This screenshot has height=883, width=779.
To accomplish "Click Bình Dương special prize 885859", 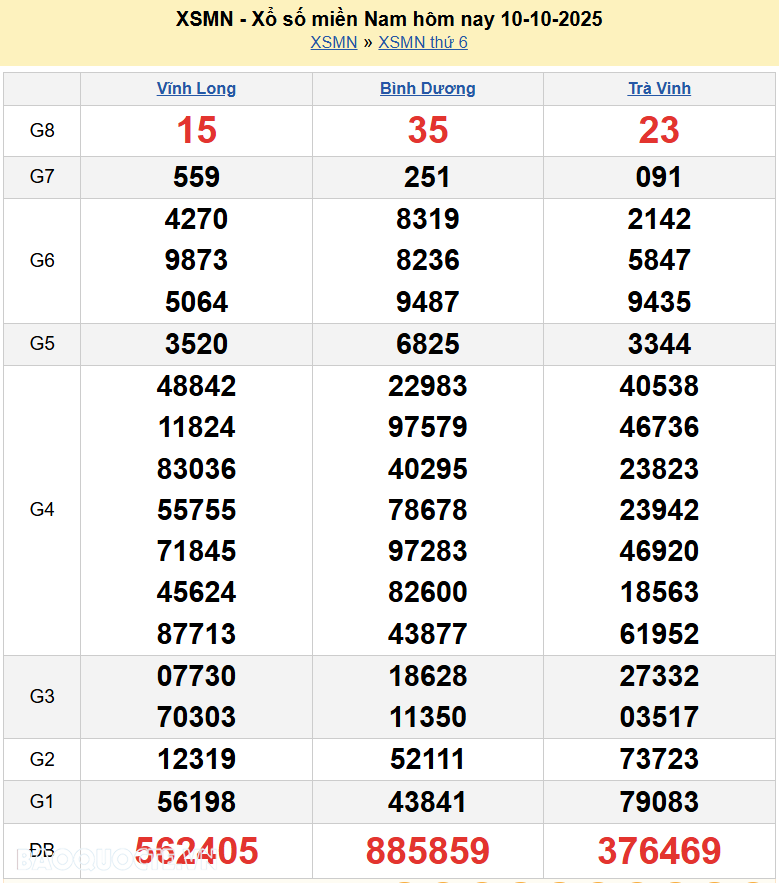I will [427, 851].
